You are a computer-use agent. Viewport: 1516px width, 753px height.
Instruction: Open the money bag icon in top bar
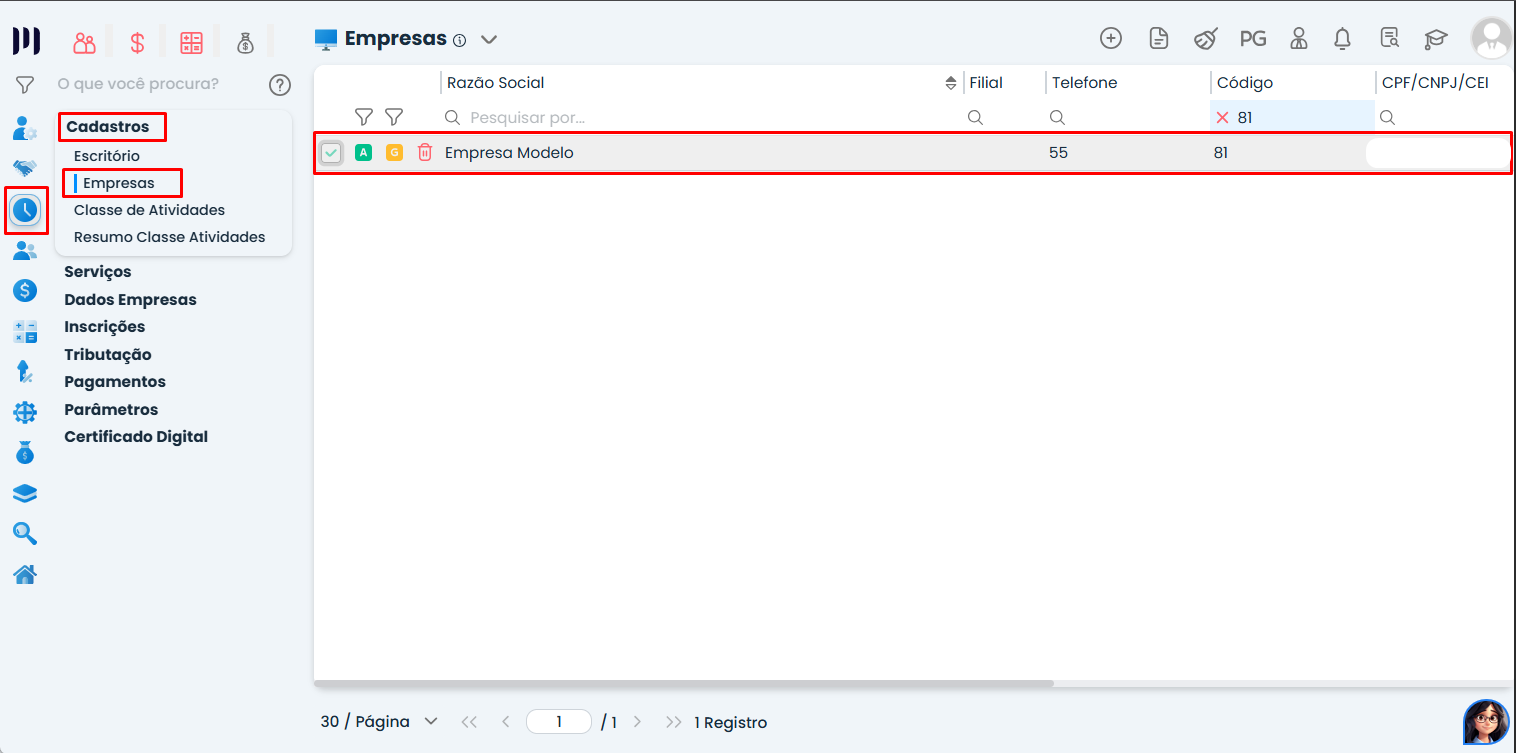coord(245,43)
